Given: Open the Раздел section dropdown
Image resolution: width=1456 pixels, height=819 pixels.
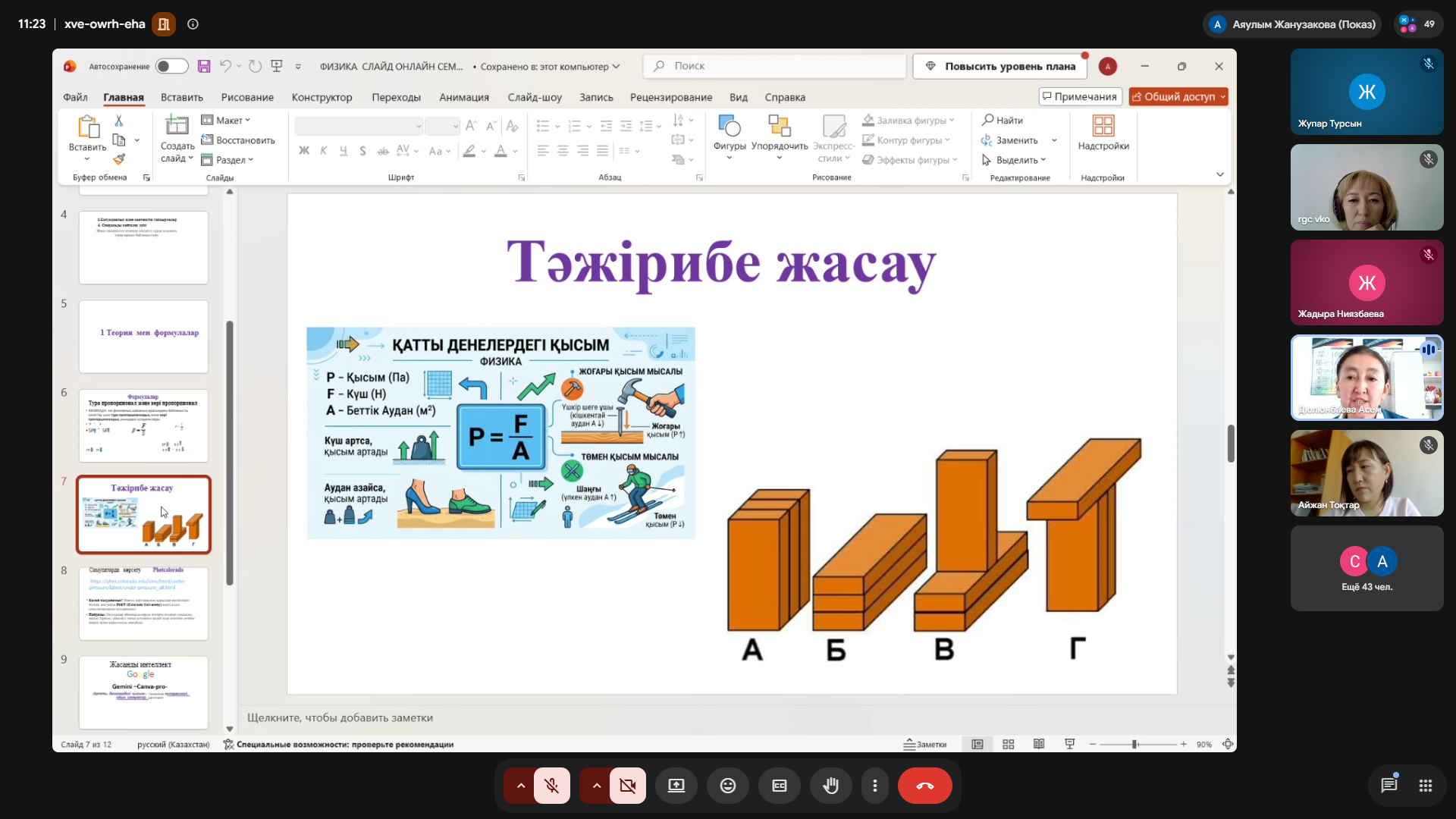Looking at the screenshot, I should click(227, 160).
